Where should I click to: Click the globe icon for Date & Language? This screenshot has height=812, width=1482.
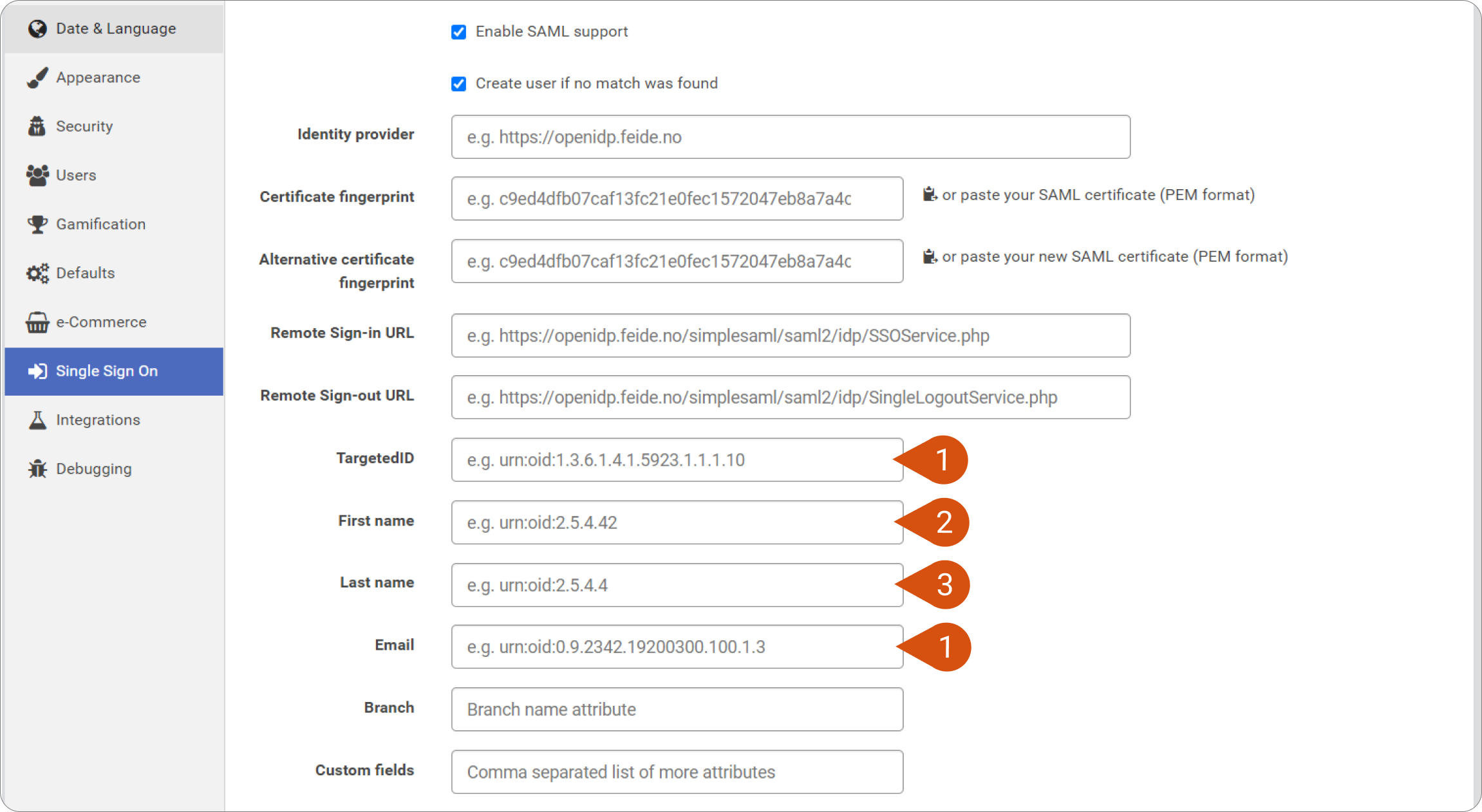(x=37, y=29)
